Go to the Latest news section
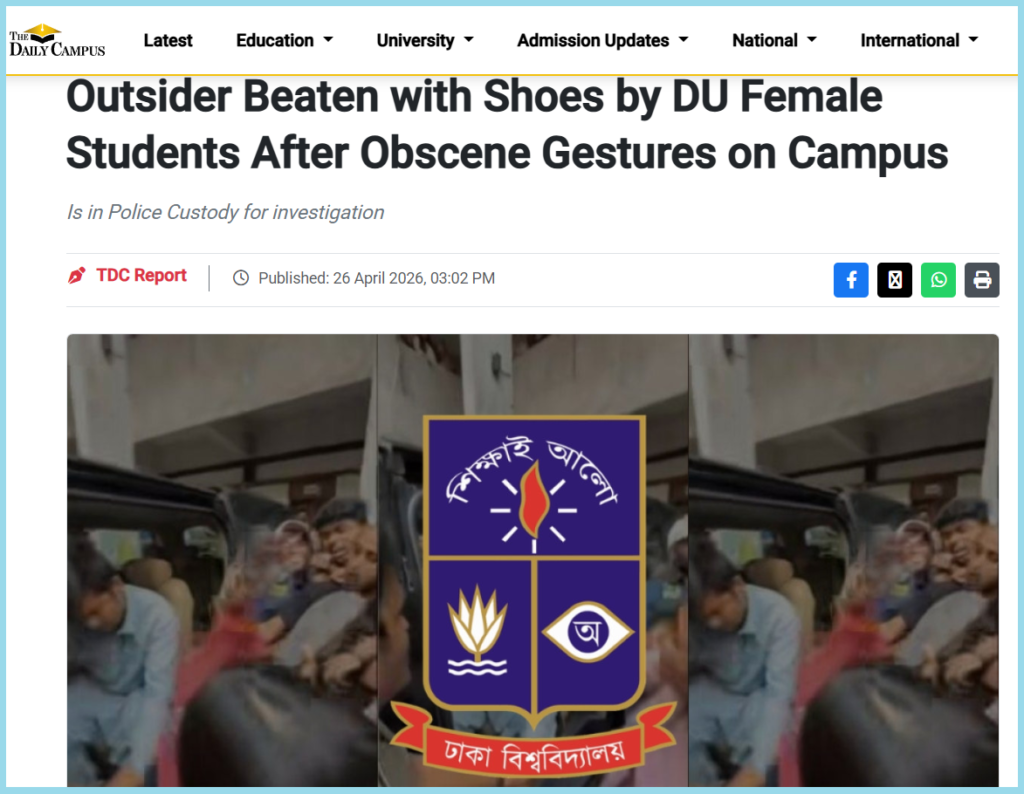1024x794 pixels. [x=168, y=40]
